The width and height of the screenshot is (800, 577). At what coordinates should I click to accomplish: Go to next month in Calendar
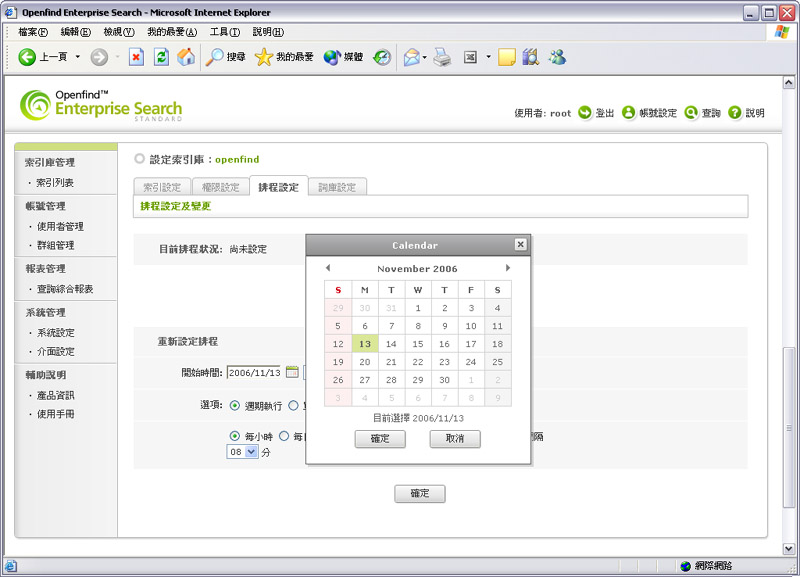[x=508, y=268]
